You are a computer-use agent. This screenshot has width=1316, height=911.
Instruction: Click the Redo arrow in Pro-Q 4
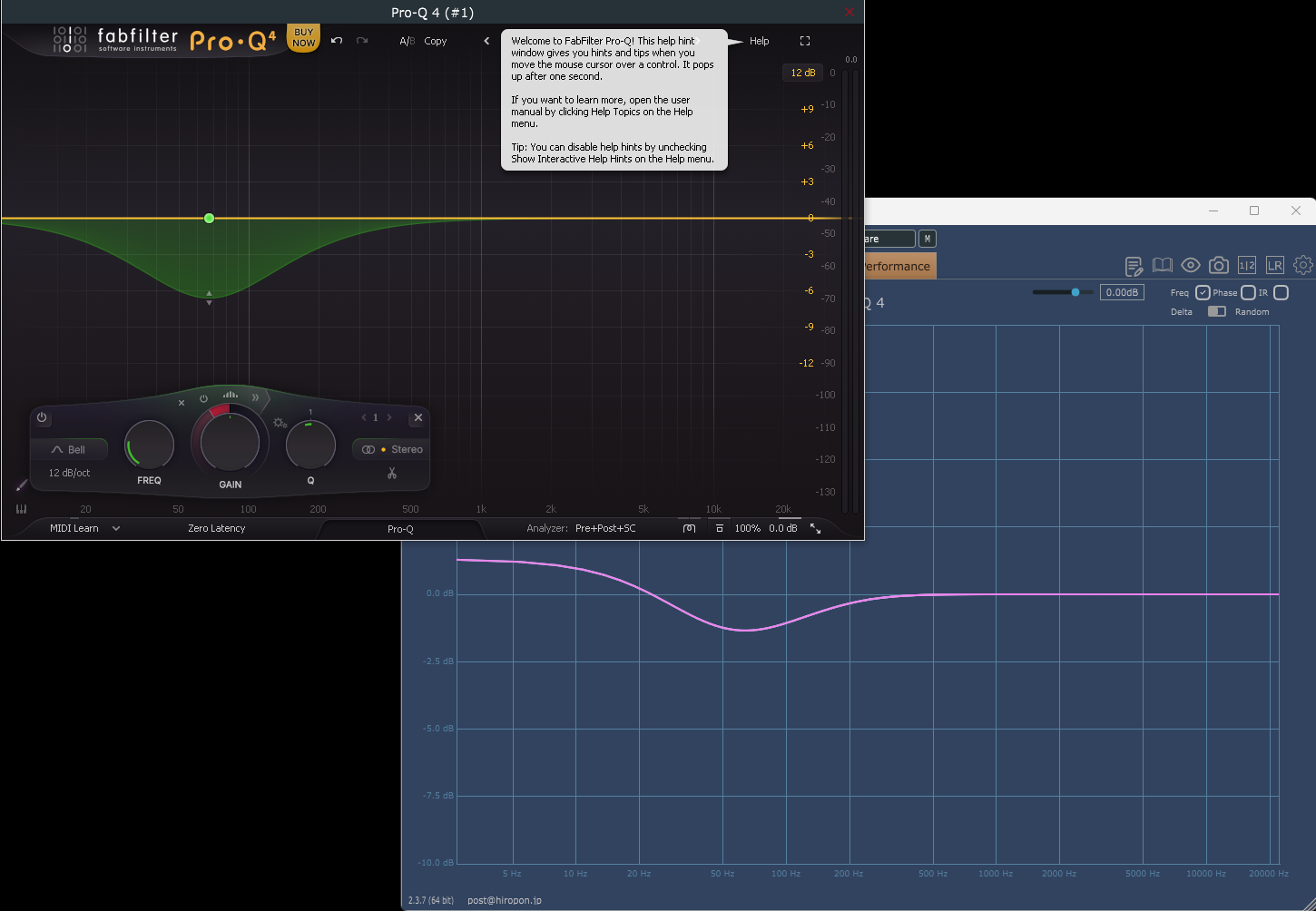point(362,41)
